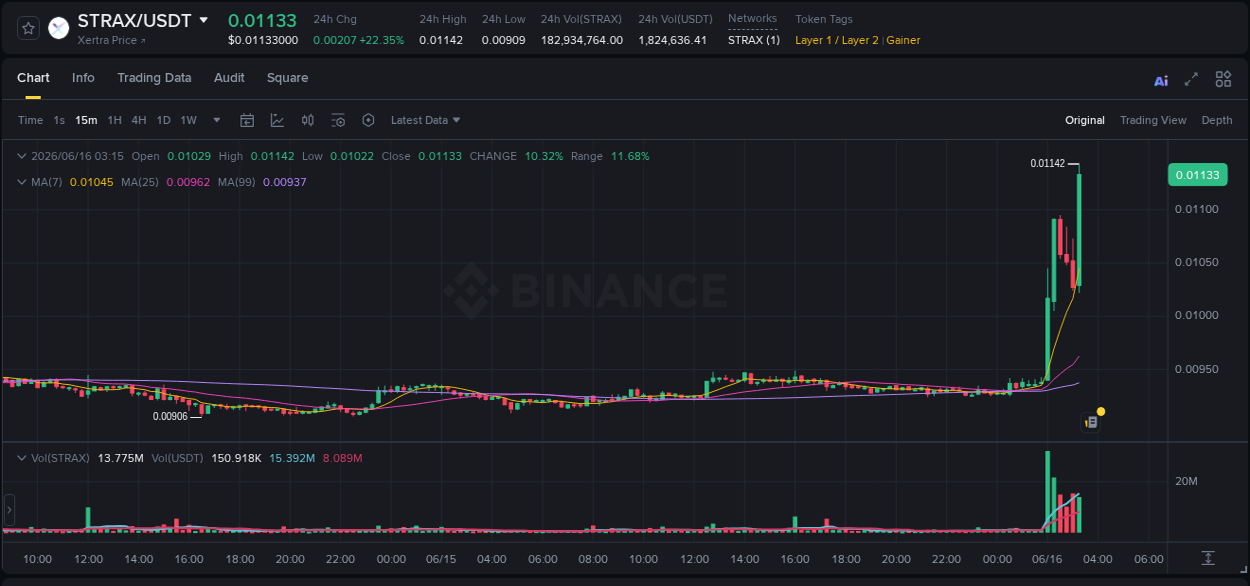Screen dimensions: 1250x586
Task: Open the Latest Data dropdown
Action: pyautogui.click(x=425, y=120)
